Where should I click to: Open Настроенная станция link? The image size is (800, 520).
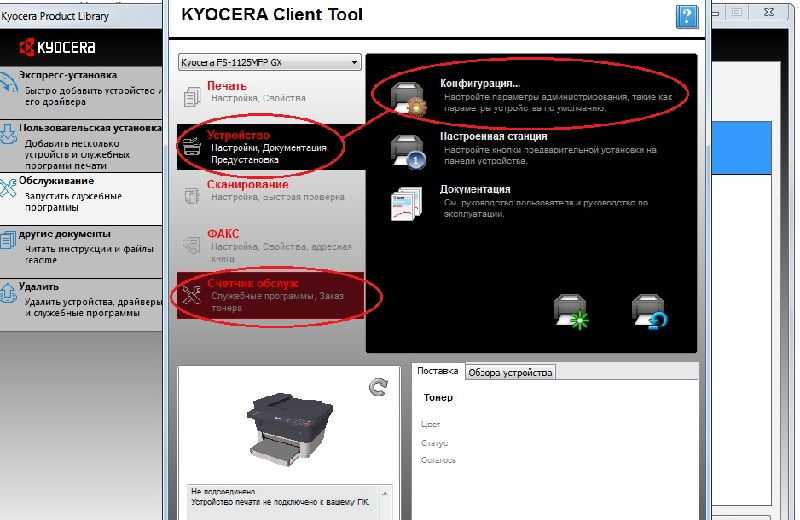point(493,136)
